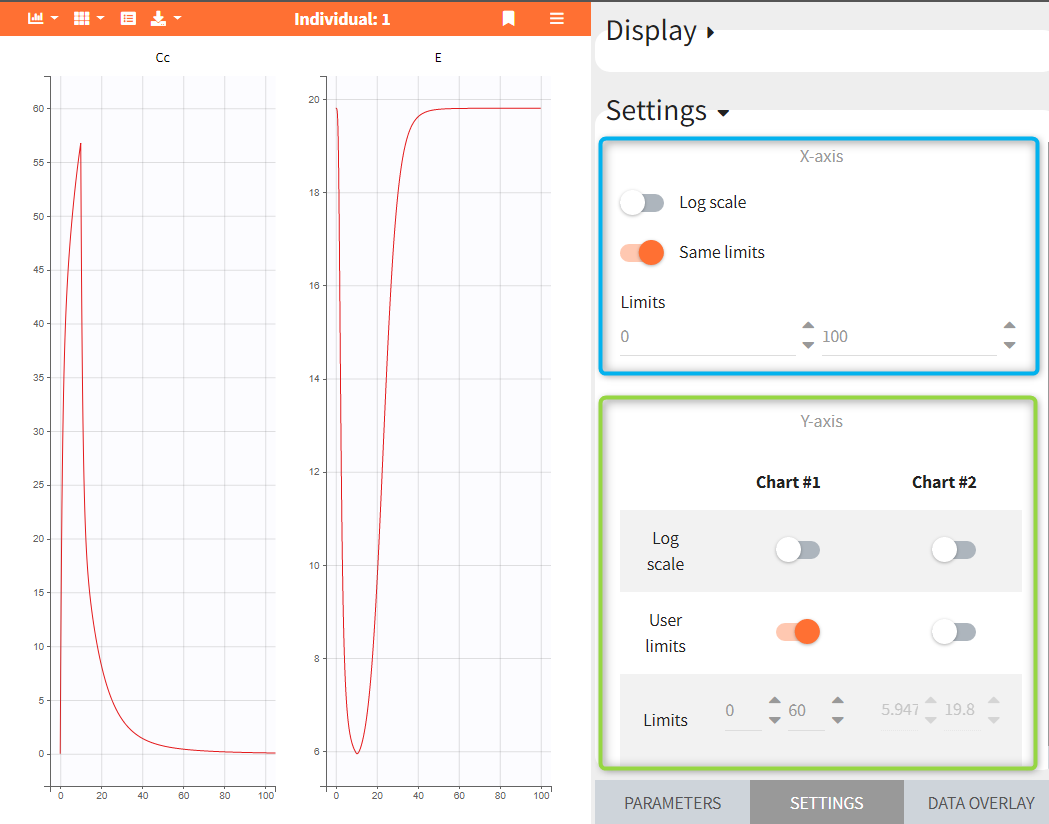Enable X-axis Log scale toggle
This screenshot has width=1049, height=824.
642,203
